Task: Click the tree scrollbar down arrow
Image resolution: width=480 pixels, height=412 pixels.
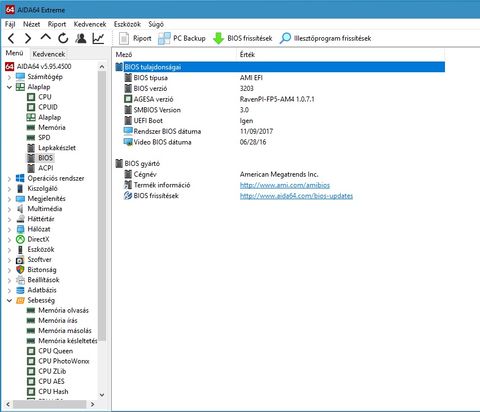Action: pyautogui.click(x=102, y=395)
